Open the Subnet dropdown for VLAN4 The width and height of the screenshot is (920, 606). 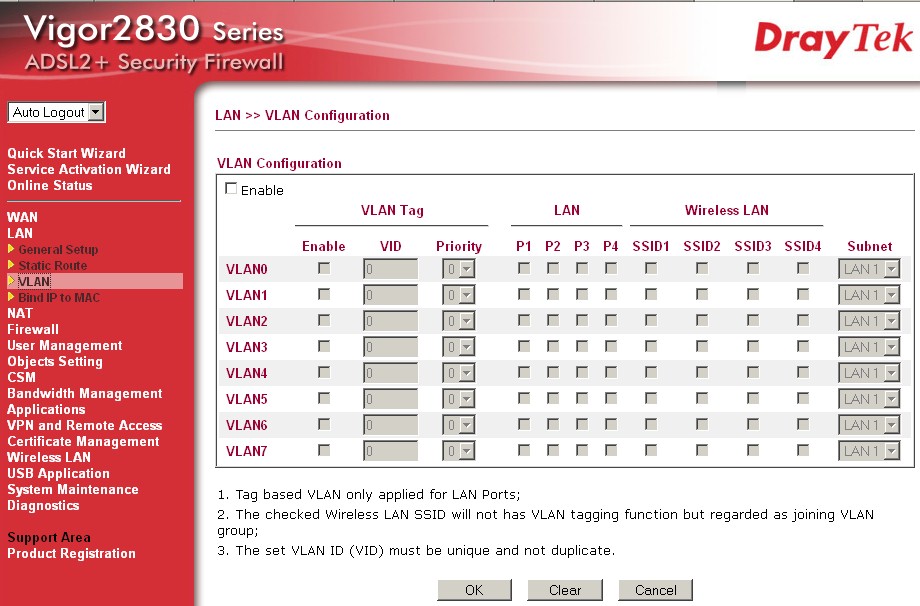coord(869,373)
